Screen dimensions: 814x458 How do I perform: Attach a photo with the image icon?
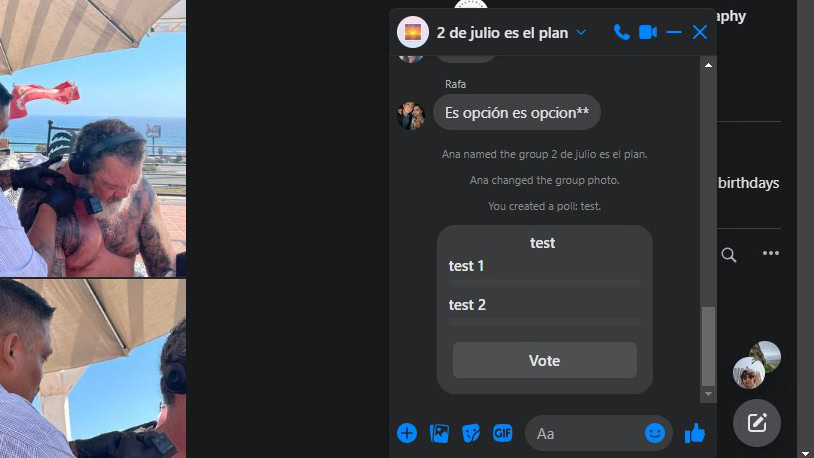coord(439,433)
